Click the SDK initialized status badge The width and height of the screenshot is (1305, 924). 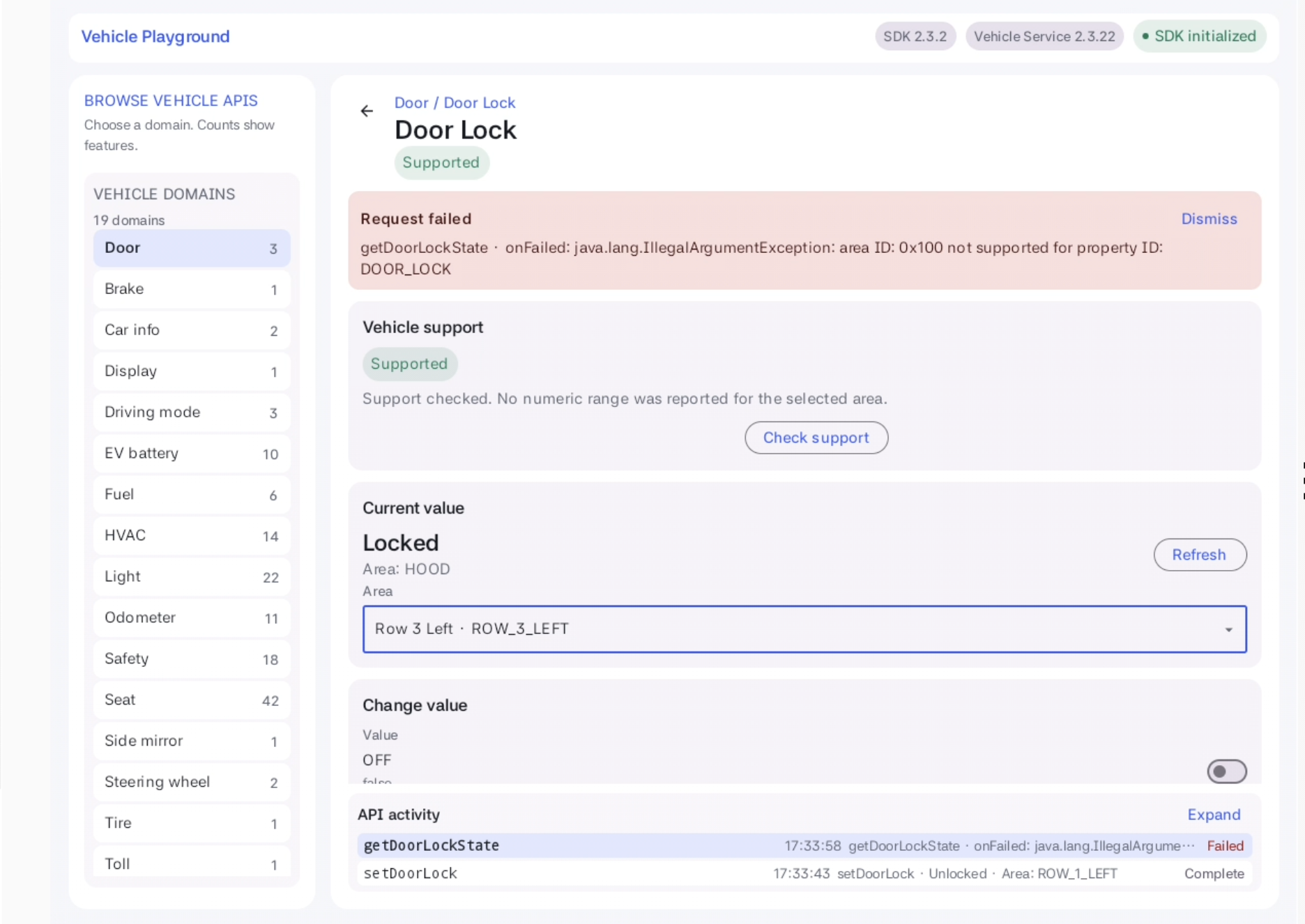(1199, 36)
